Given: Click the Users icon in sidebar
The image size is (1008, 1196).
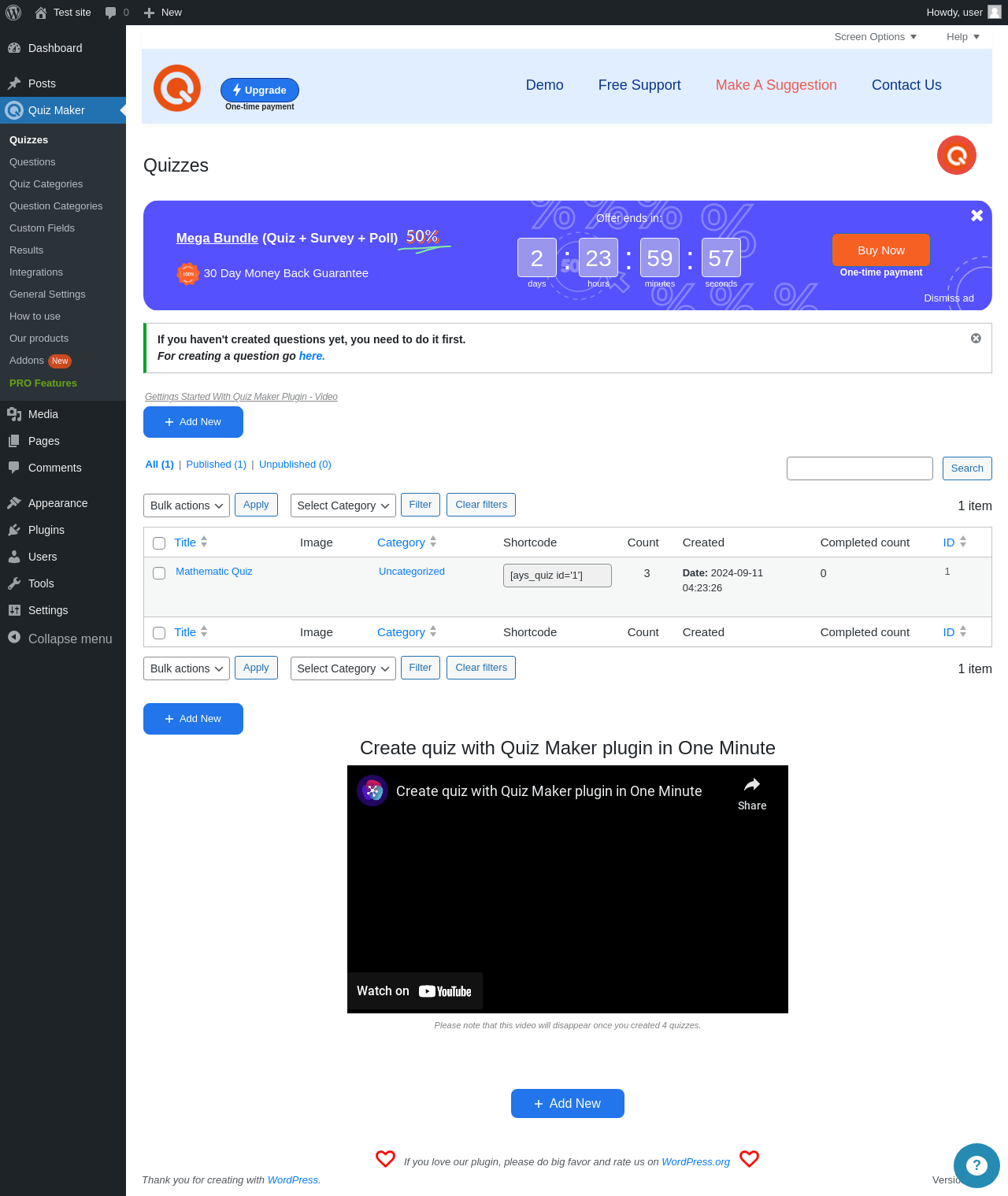Looking at the screenshot, I should pos(14,557).
